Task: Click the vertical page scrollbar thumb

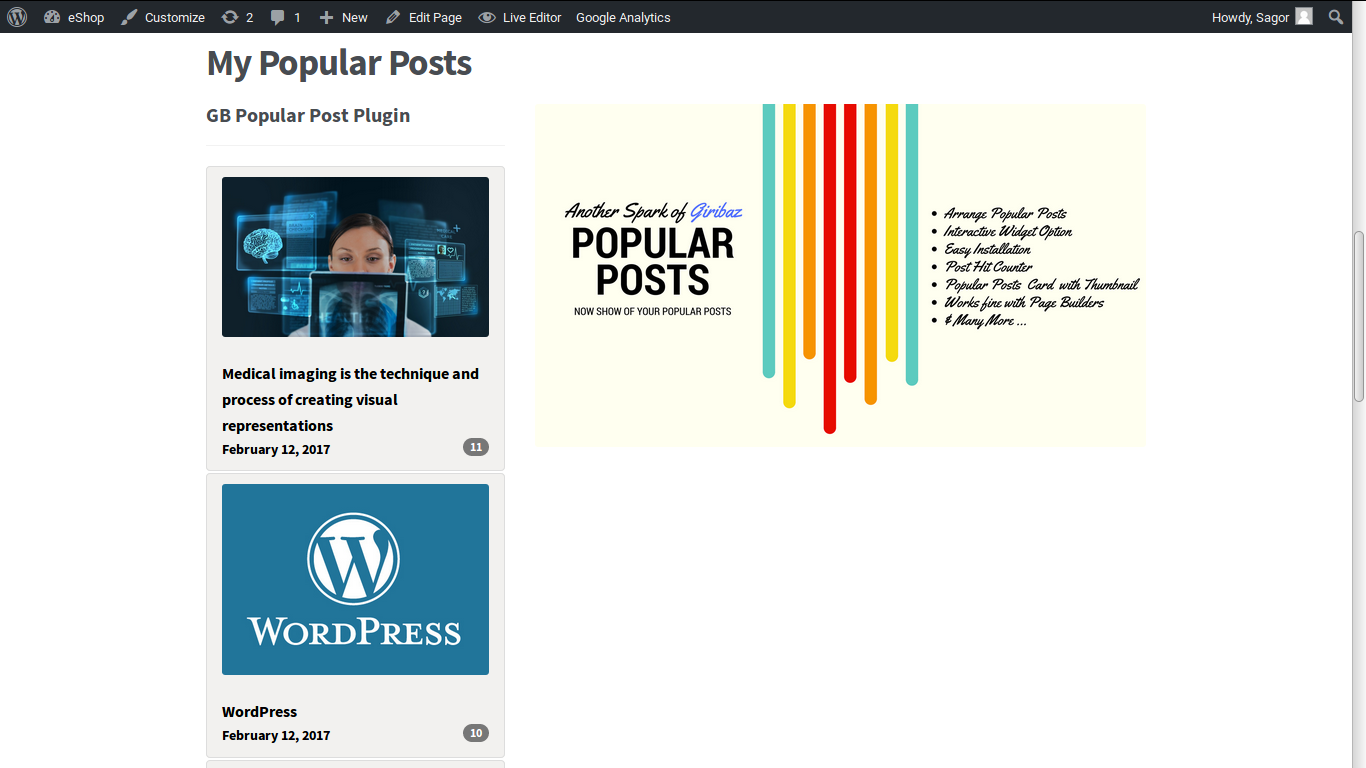Action: [x=1358, y=316]
